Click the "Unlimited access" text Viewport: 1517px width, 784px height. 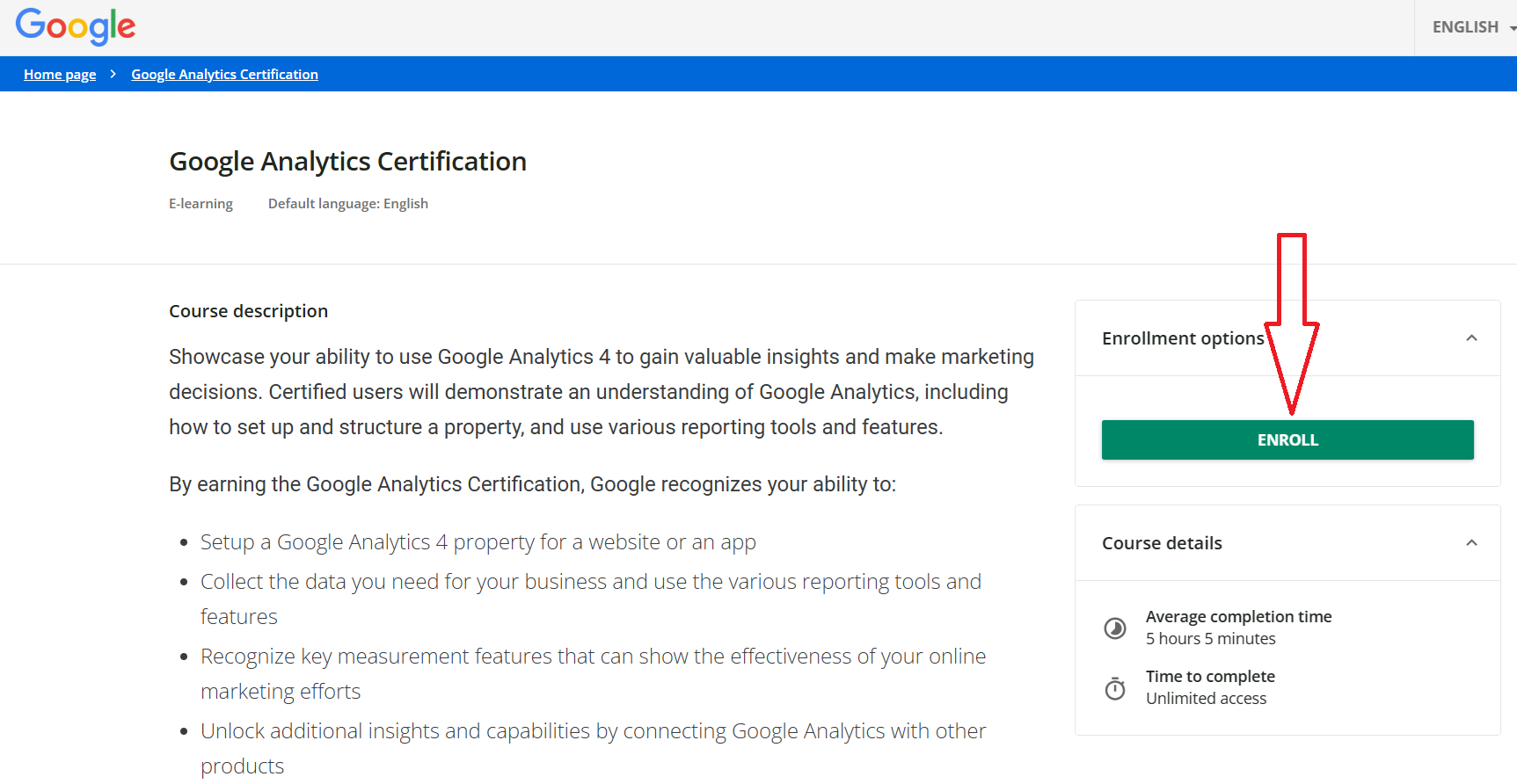1206,699
